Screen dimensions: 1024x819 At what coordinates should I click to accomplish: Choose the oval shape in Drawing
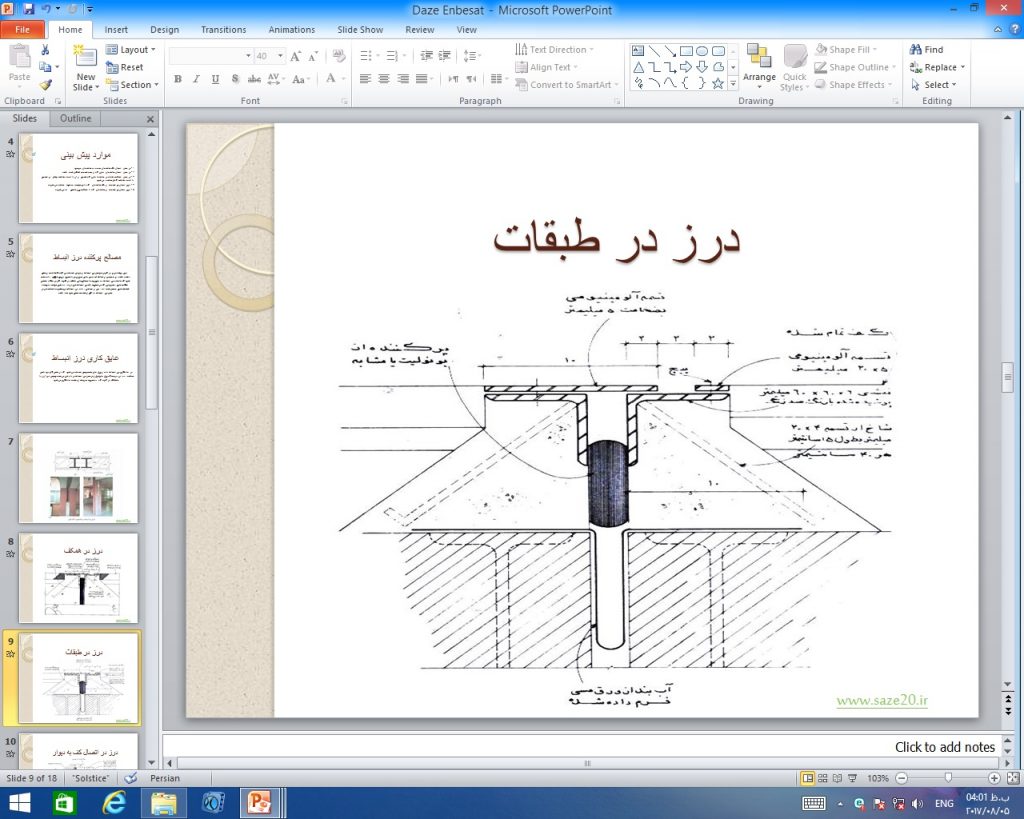click(x=703, y=51)
